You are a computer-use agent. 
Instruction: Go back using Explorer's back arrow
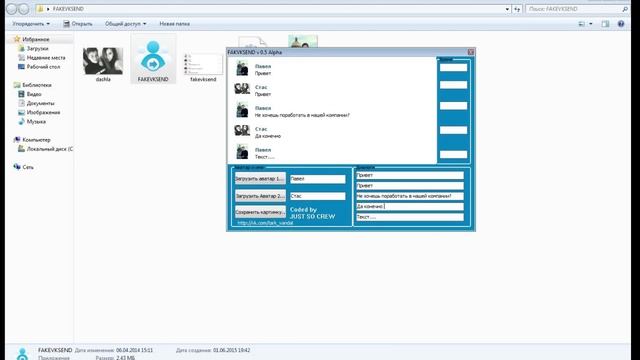coord(12,9)
